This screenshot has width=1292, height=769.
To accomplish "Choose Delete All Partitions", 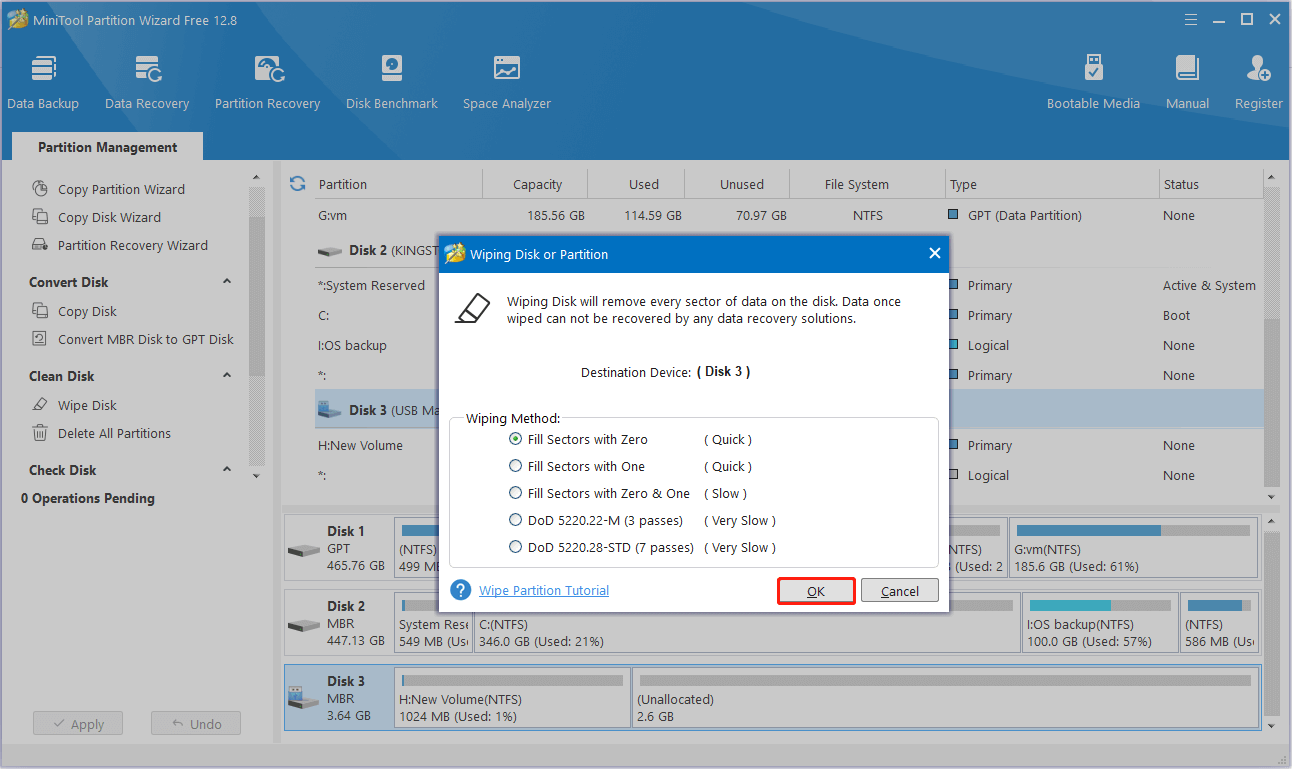I will coord(114,433).
